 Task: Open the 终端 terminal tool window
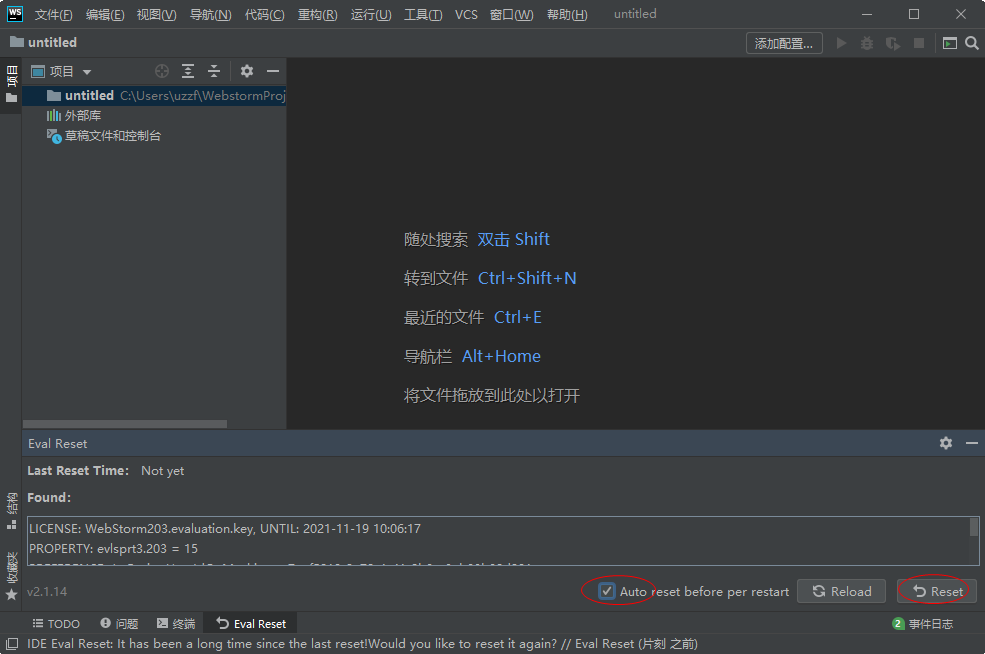(x=176, y=624)
